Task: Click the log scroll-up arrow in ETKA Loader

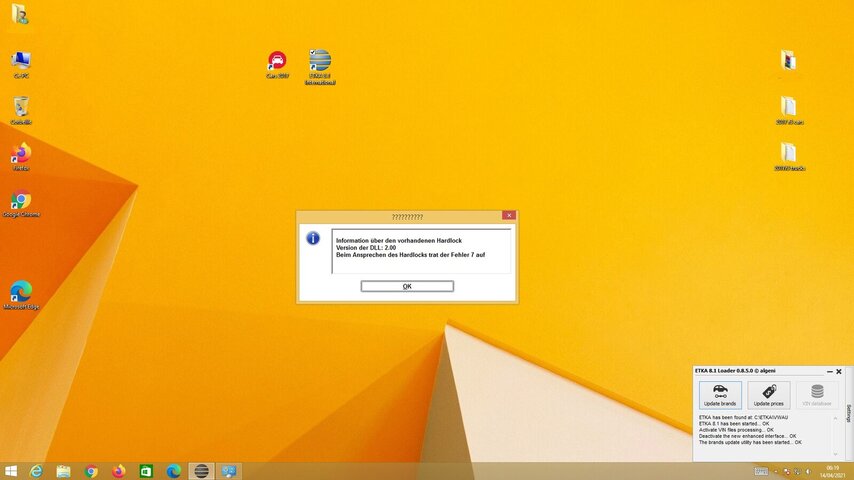Action: click(x=835, y=418)
